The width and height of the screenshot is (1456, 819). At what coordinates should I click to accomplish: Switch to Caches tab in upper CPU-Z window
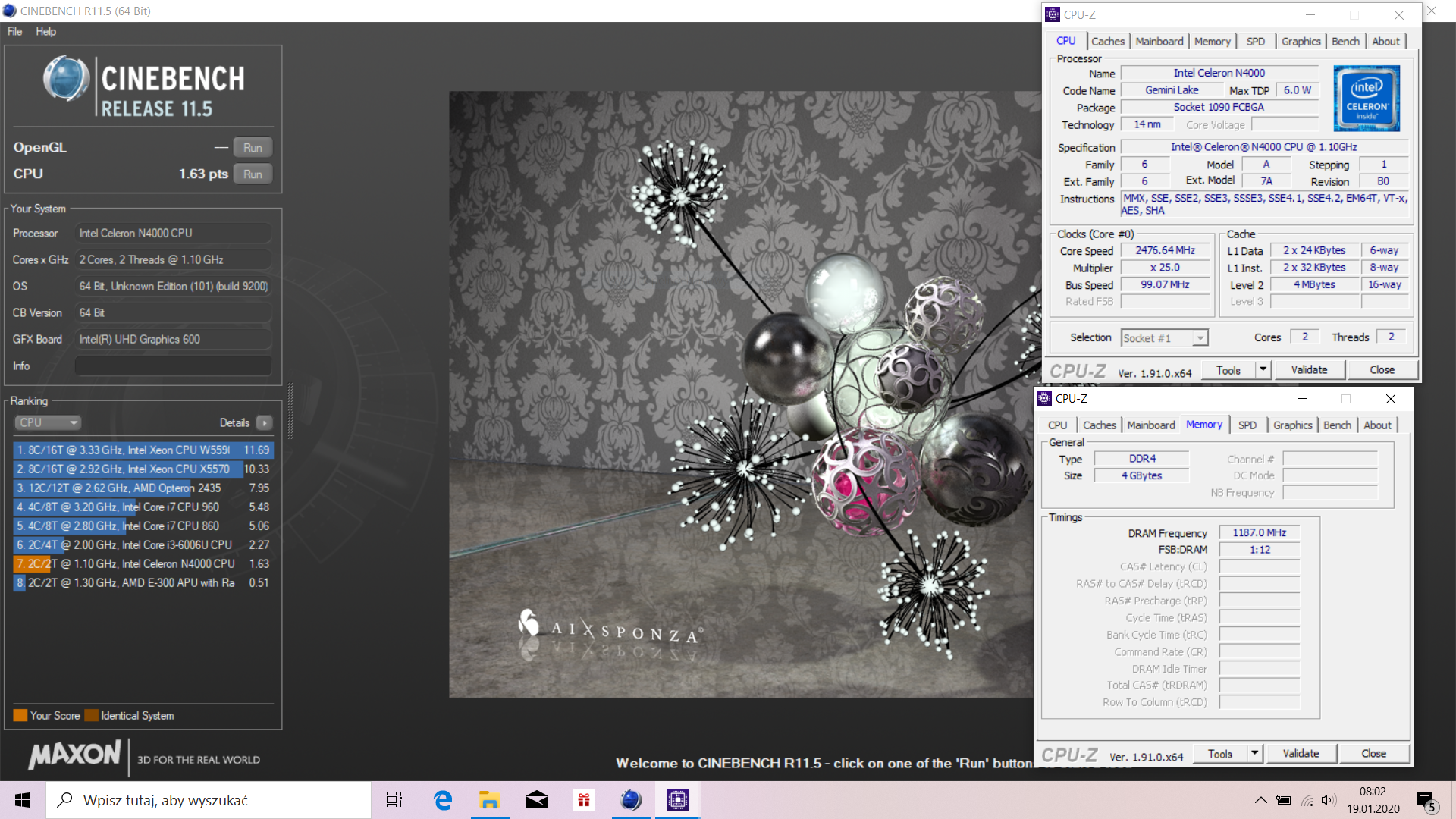coord(1108,42)
